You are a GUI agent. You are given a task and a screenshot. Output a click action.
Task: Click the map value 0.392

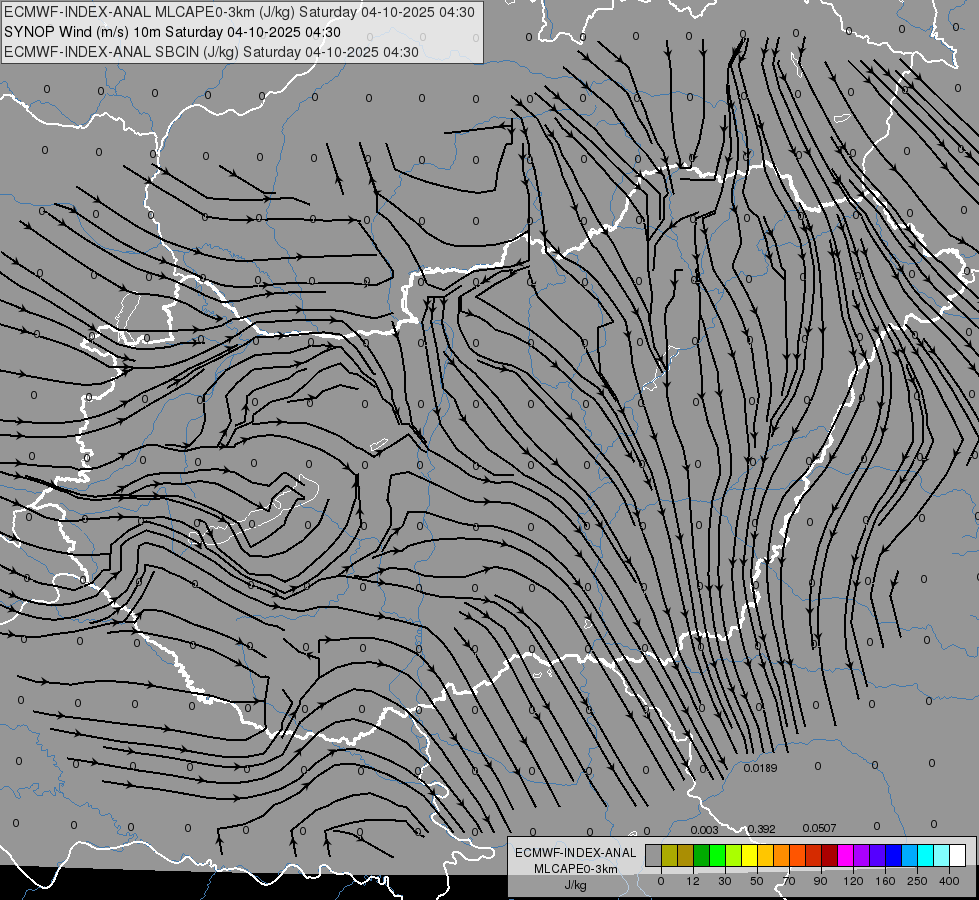[x=762, y=829]
